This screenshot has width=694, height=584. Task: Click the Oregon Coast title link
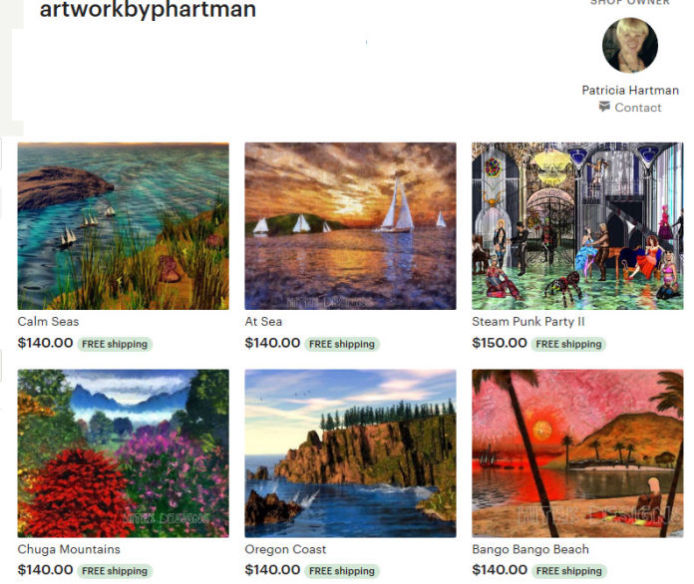(x=285, y=549)
